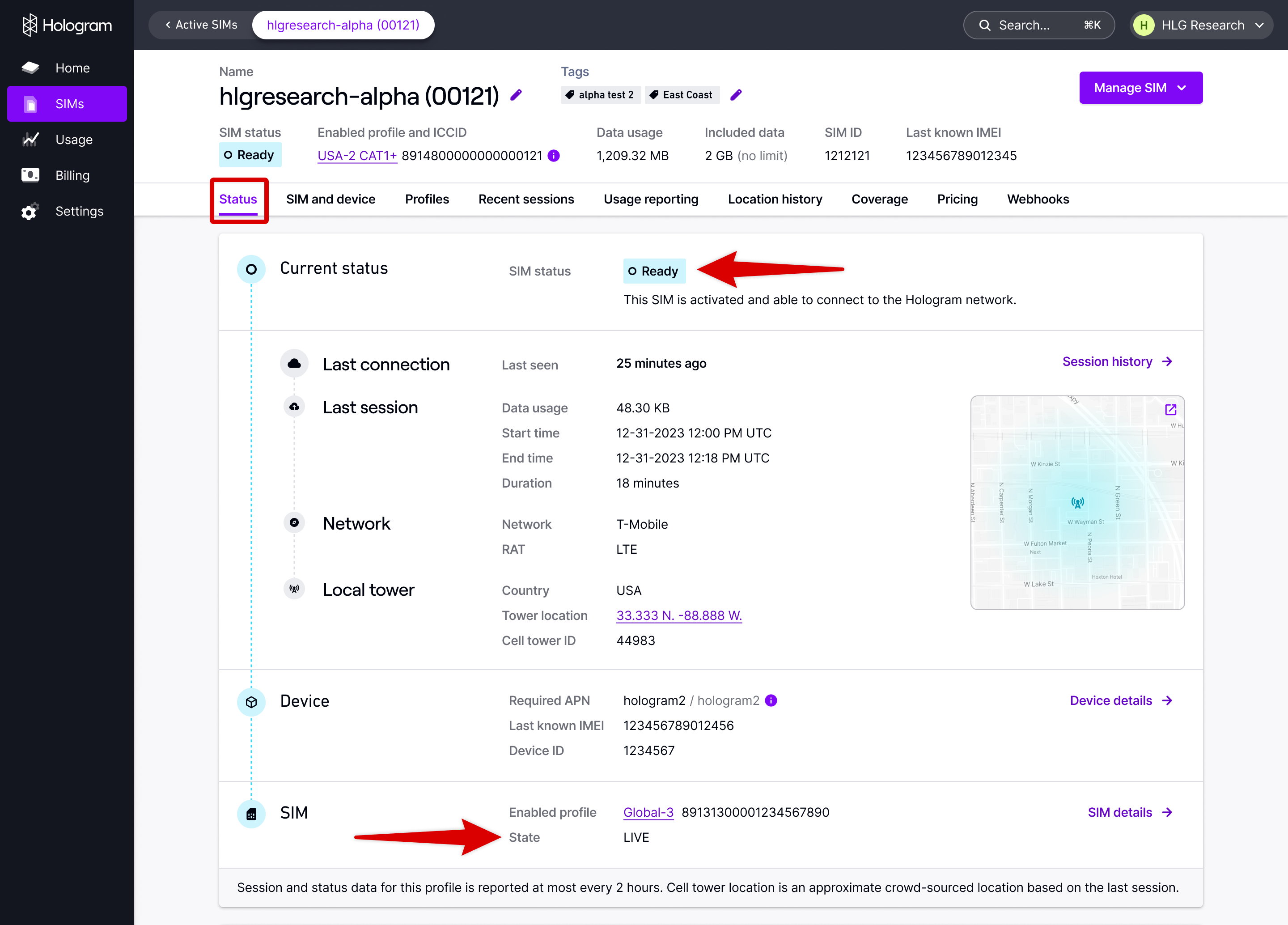Open the Usage section from the sidebar
1288x925 pixels.
[x=68, y=139]
